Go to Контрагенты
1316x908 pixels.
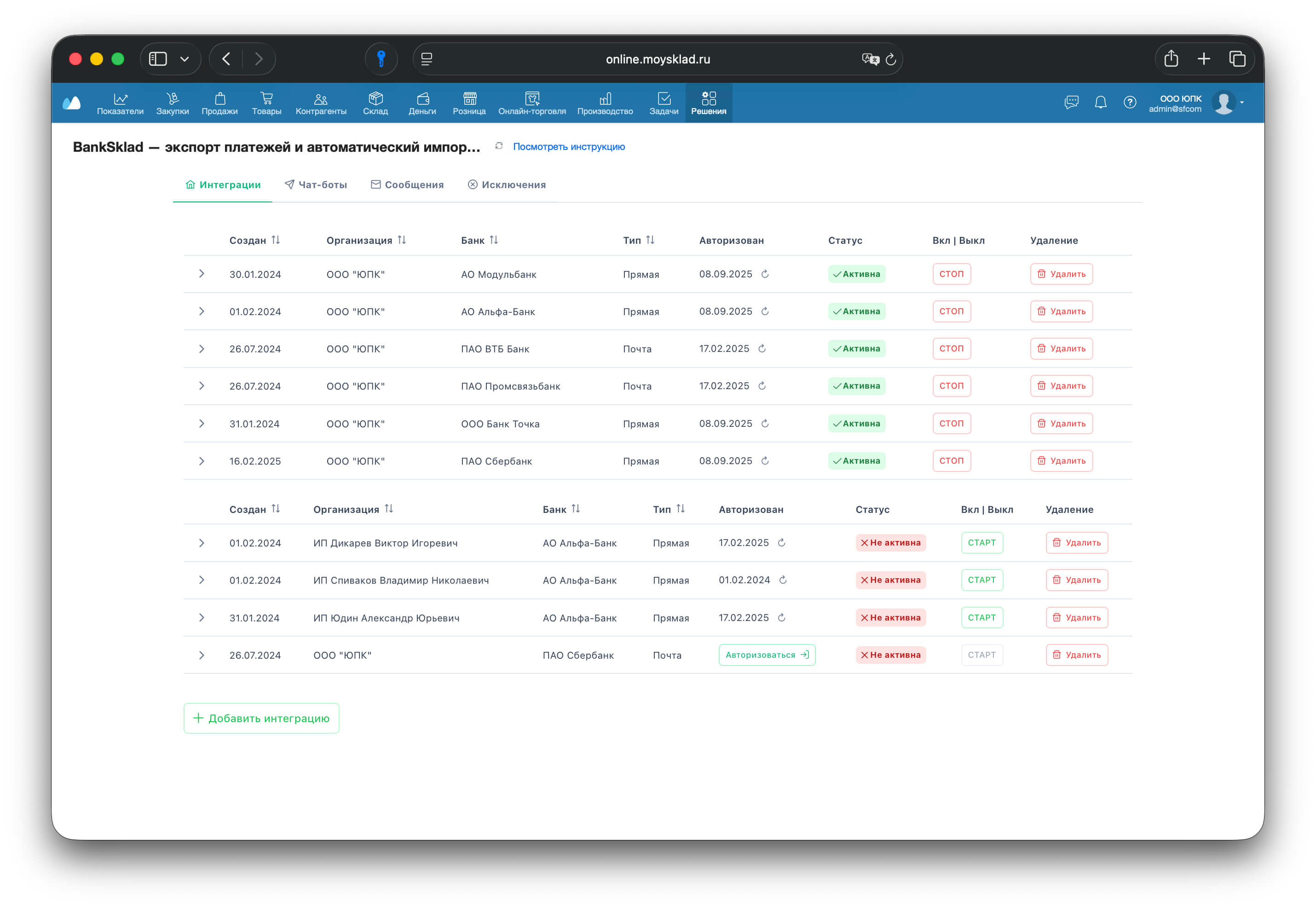coord(321,103)
